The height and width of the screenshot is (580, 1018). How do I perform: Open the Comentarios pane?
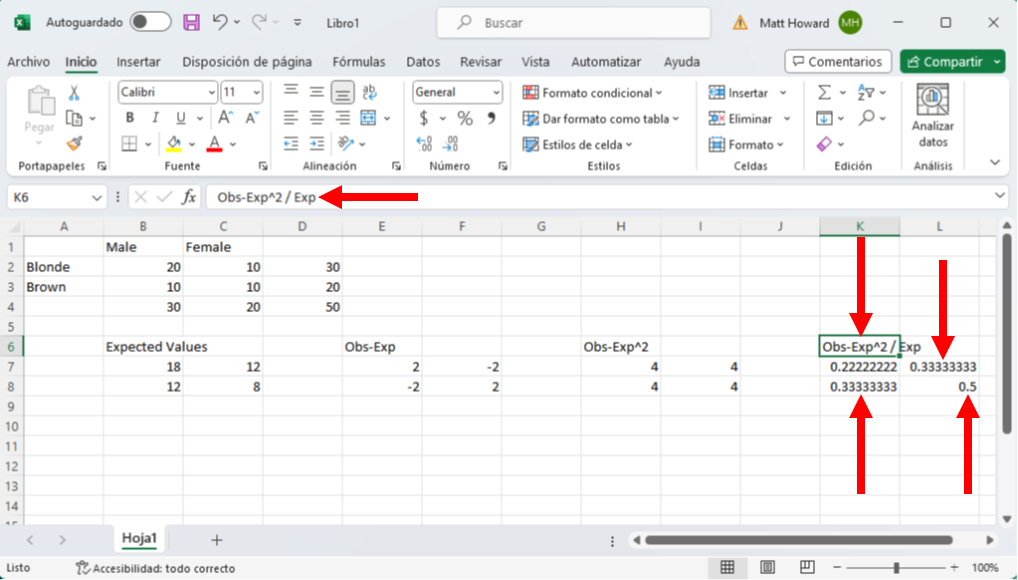838,62
